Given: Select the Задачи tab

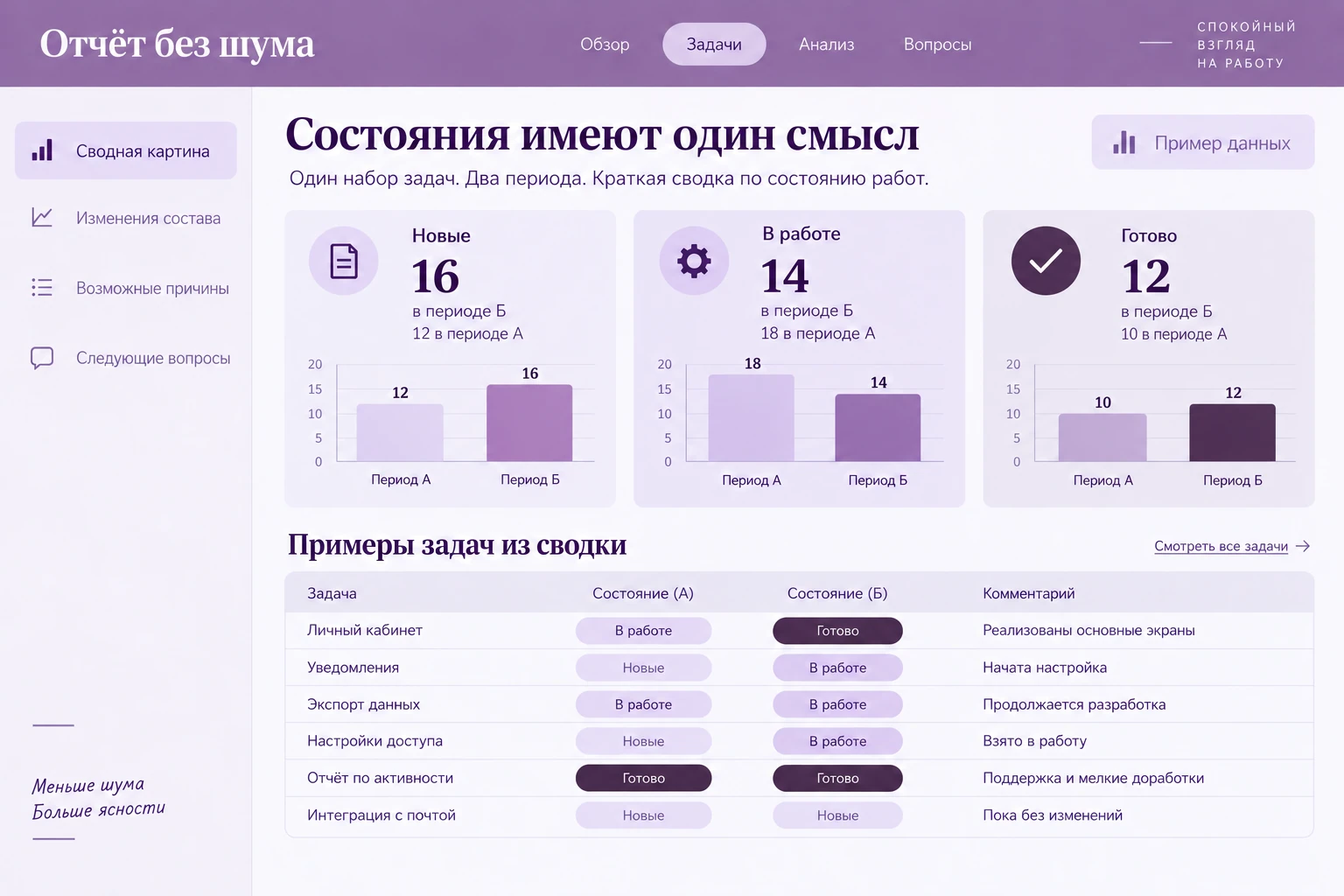Looking at the screenshot, I should 714,45.
